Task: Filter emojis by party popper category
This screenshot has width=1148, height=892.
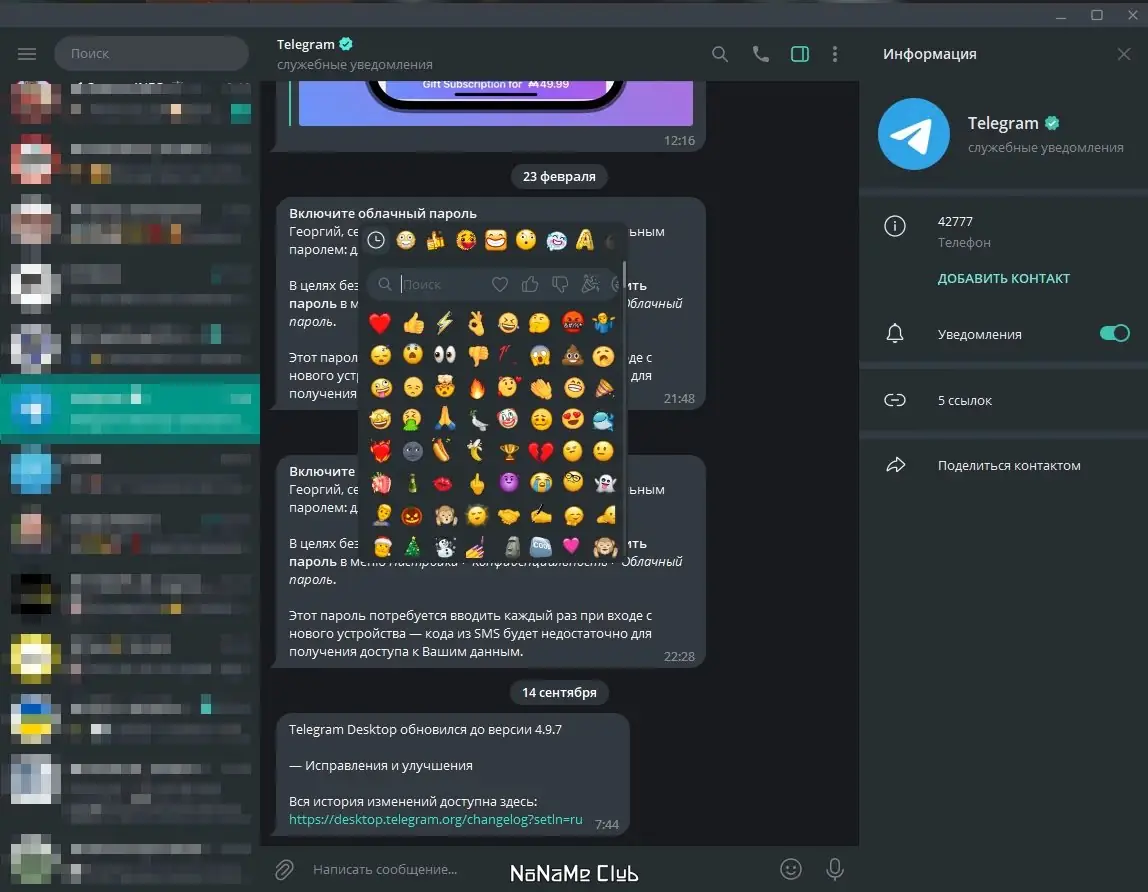Action: pyautogui.click(x=590, y=284)
